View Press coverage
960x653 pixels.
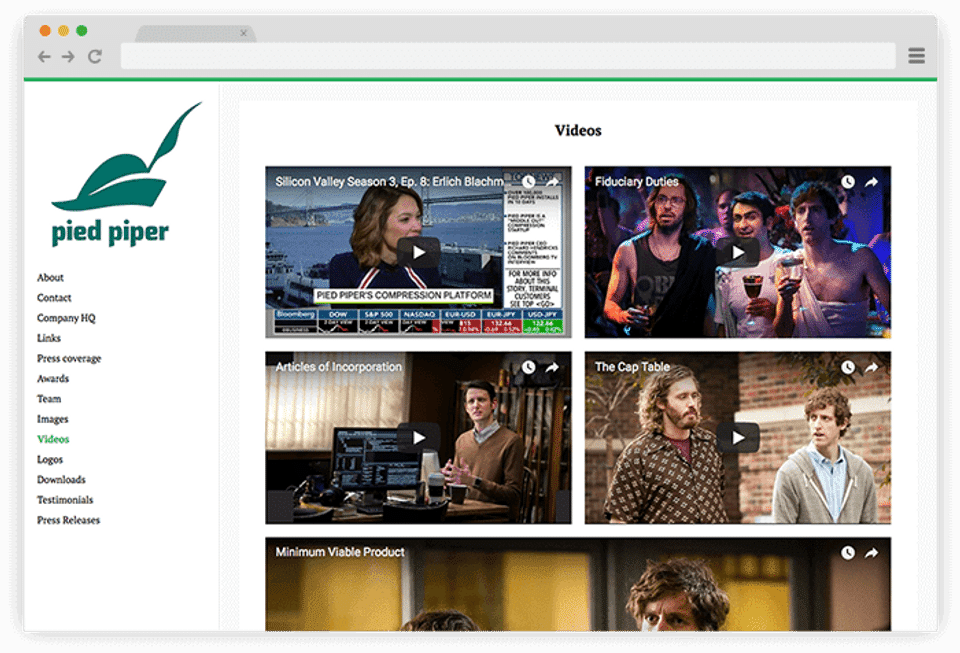(x=69, y=359)
